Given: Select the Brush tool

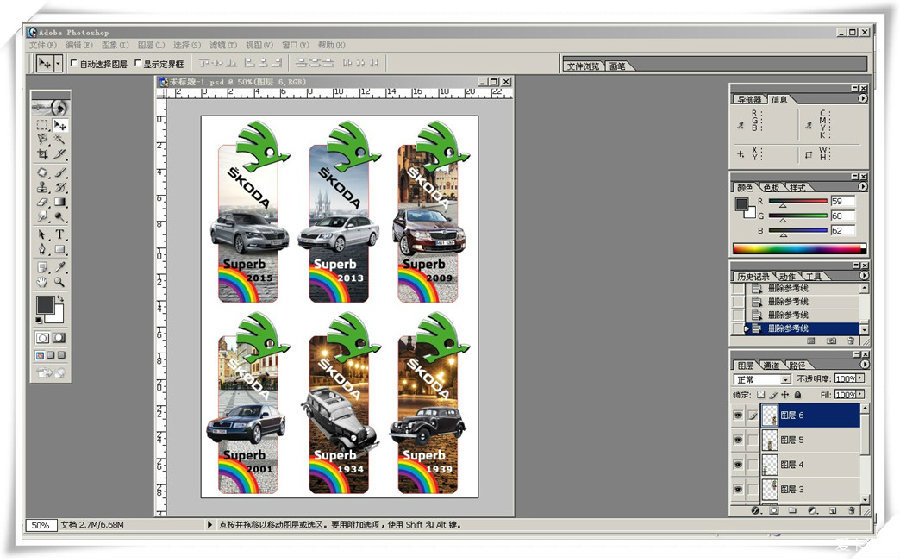Looking at the screenshot, I should pyautogui.click(x=60, y=172).
